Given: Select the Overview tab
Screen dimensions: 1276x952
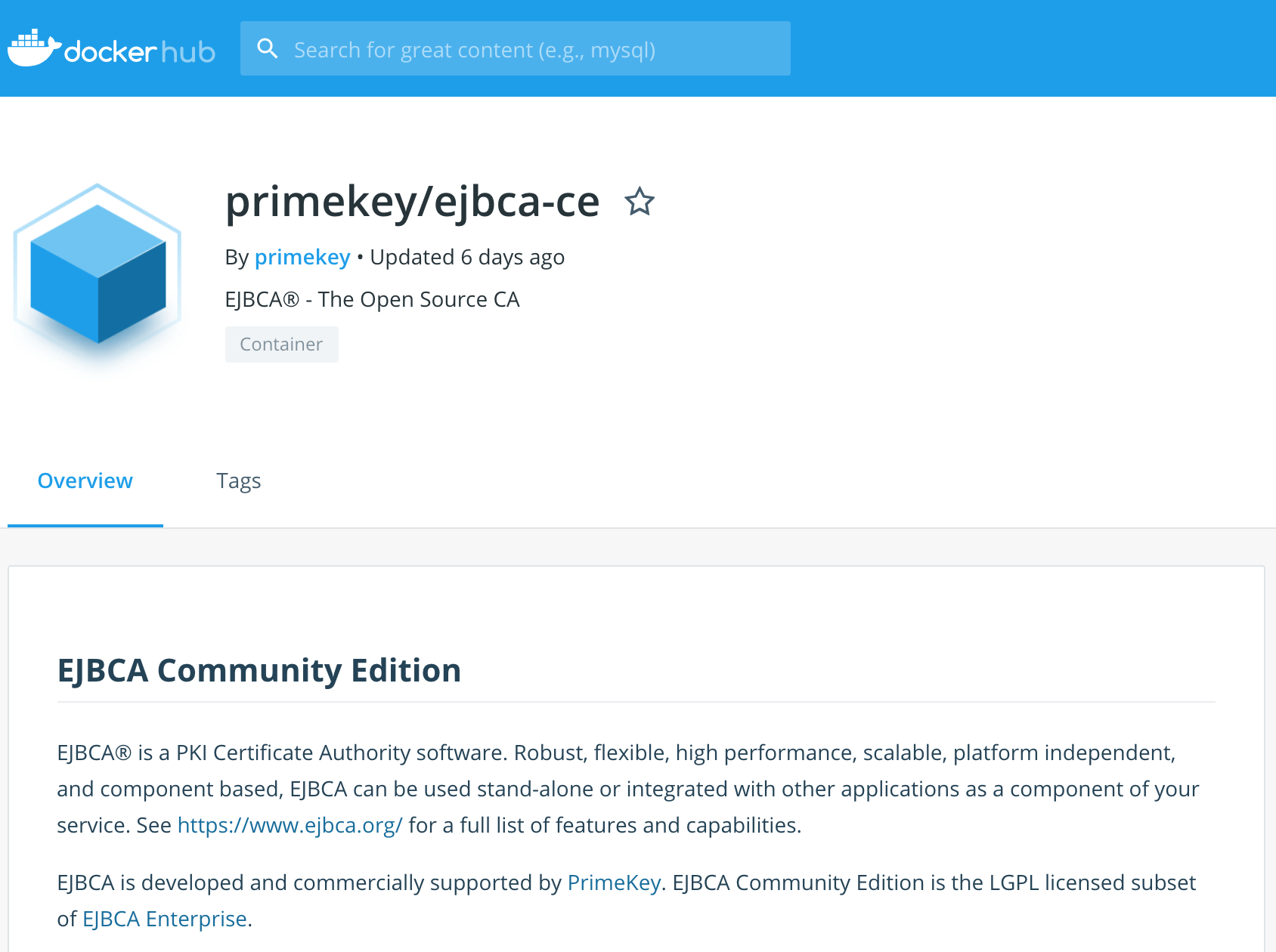Looking at the screenshot, I should 85,481.
